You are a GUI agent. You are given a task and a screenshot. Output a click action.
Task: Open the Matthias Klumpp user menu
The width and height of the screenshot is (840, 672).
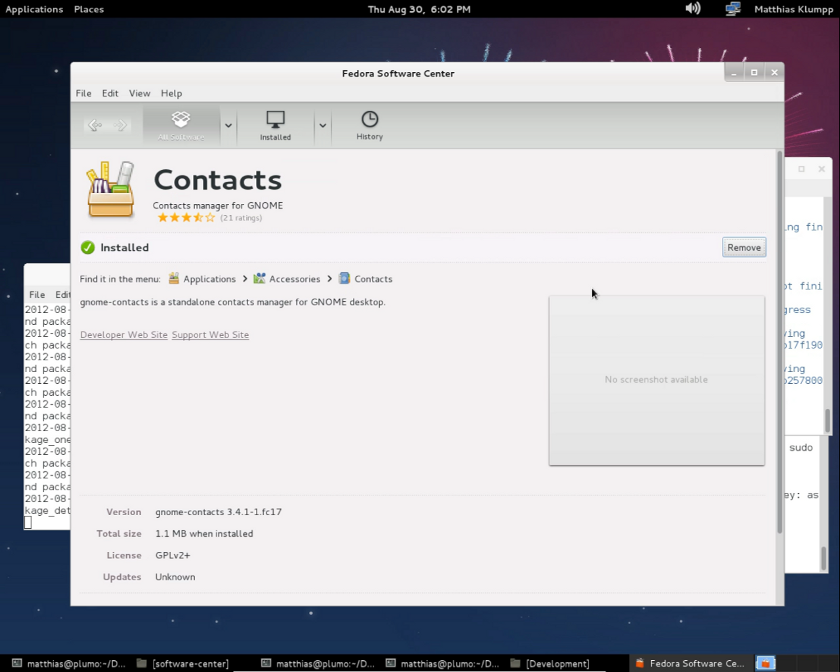(x=793, y=9)
